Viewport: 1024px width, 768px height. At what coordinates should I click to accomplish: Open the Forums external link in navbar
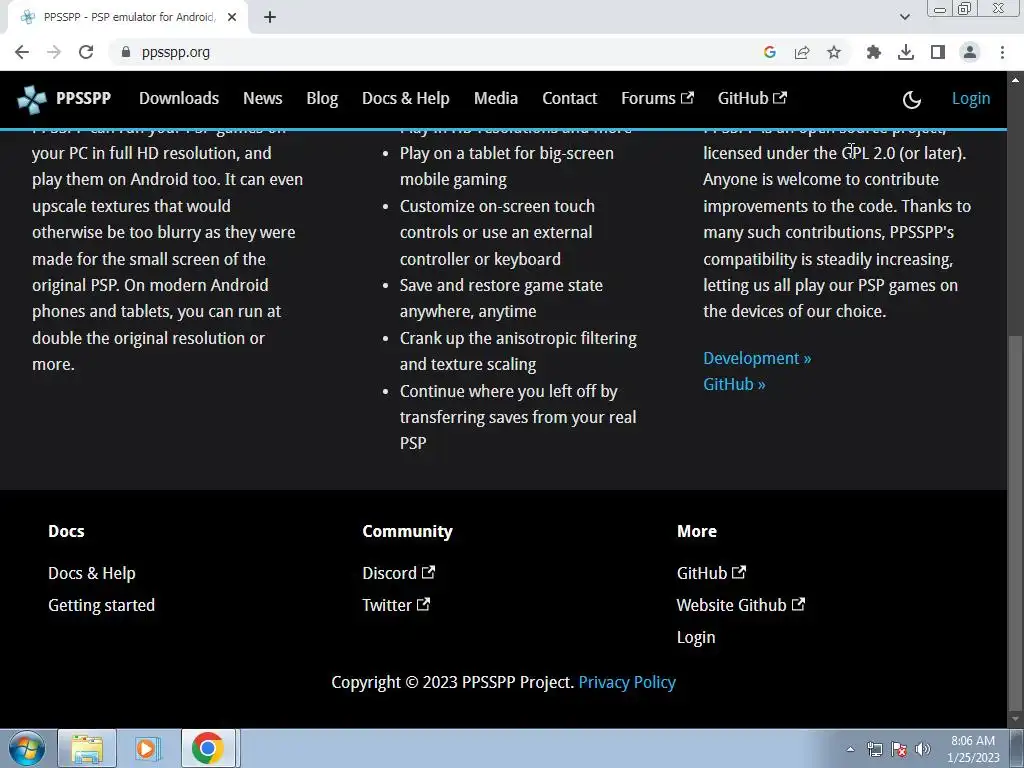(x=657, y=99)
